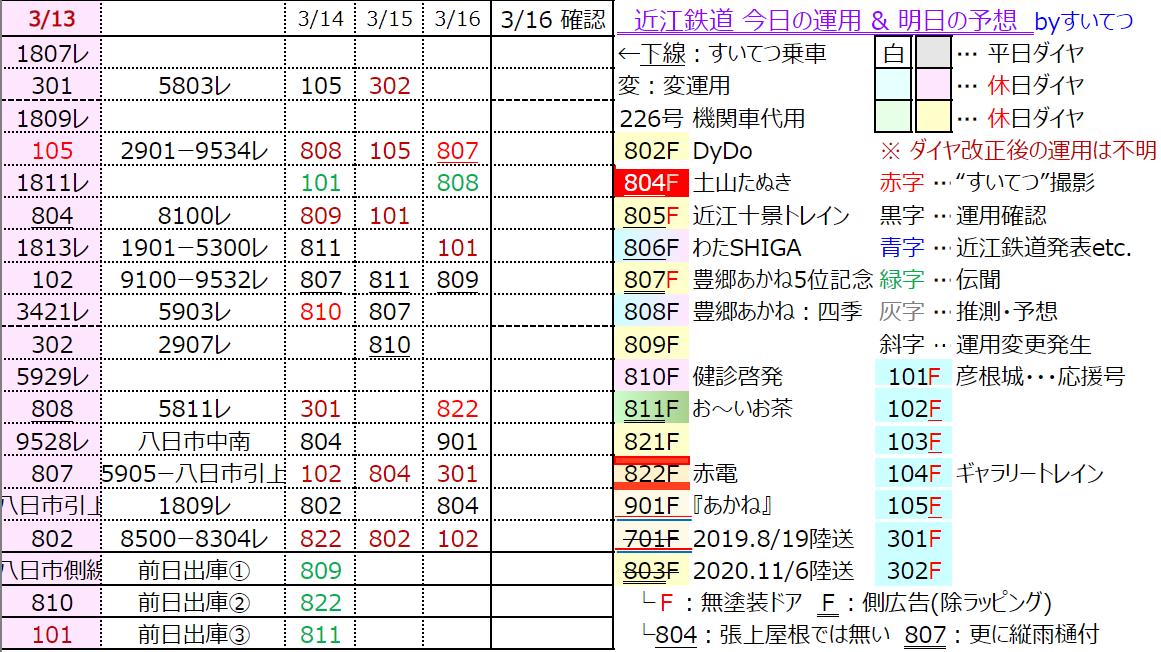Select the 806F legend cell
Image resolution: width=1161 pixels, height=652 pixels.
[x=652, y=248]
